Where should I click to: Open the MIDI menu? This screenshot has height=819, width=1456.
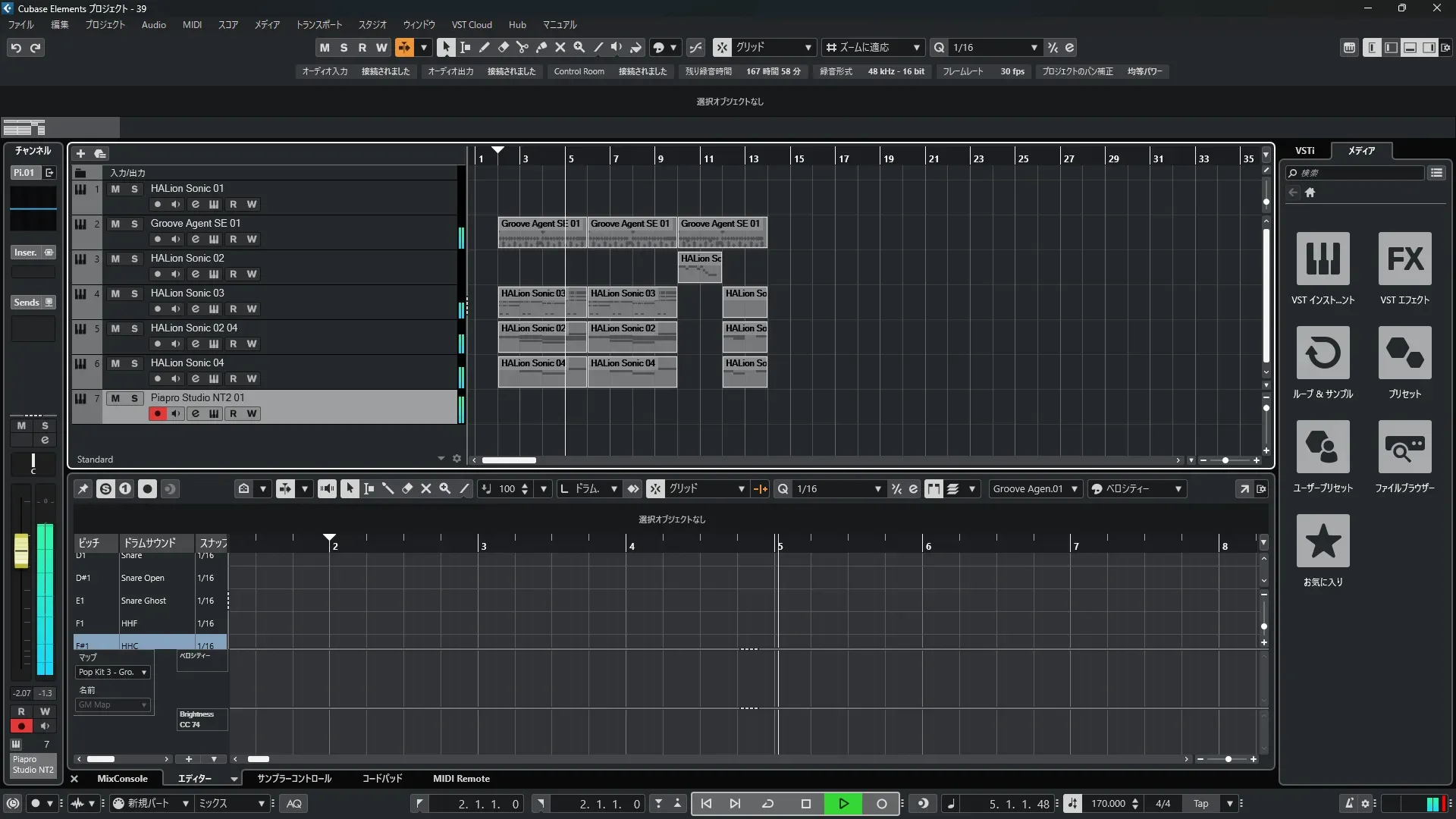point(192,24)
